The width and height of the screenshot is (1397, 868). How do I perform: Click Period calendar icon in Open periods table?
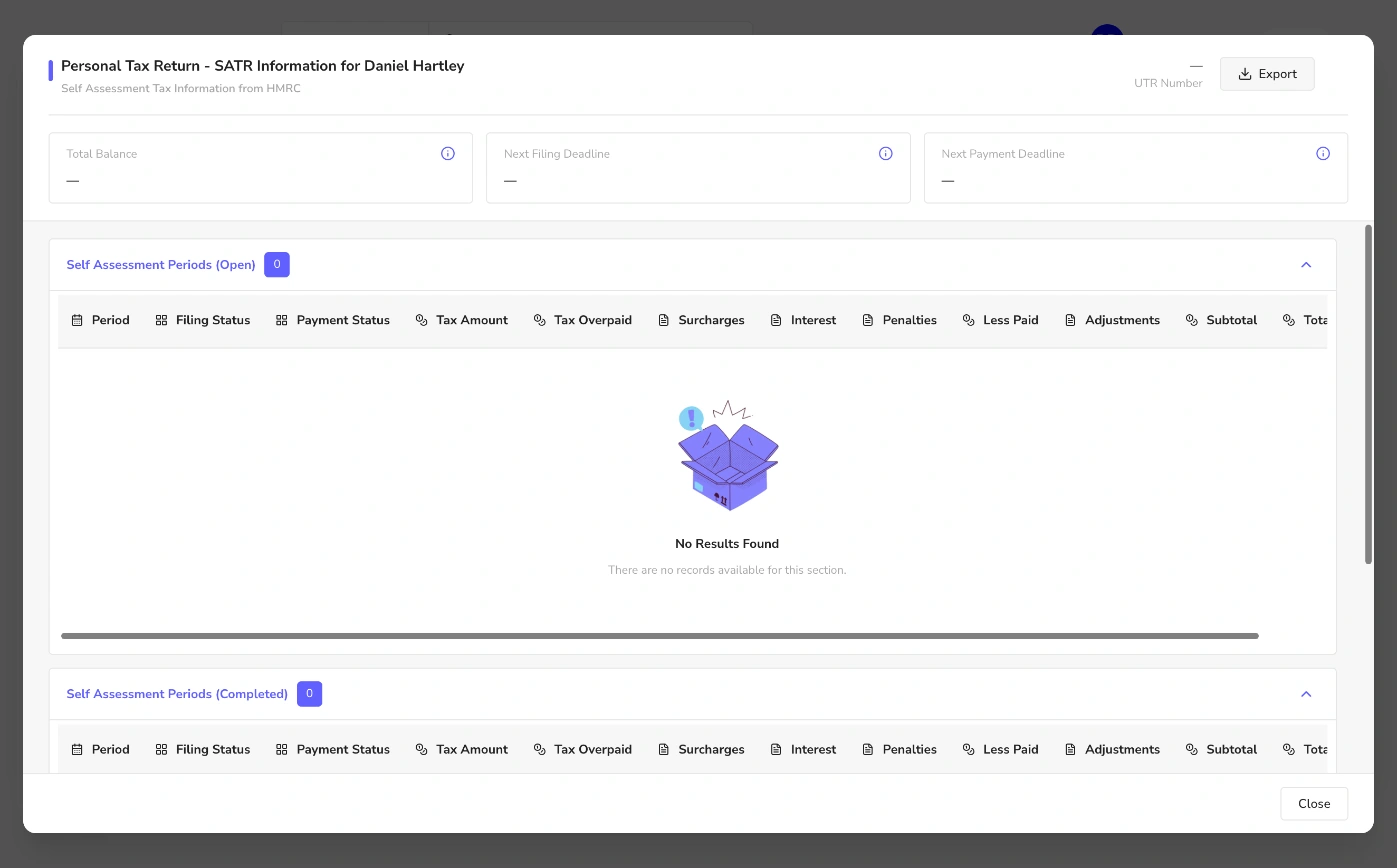[x=77, y=320]
